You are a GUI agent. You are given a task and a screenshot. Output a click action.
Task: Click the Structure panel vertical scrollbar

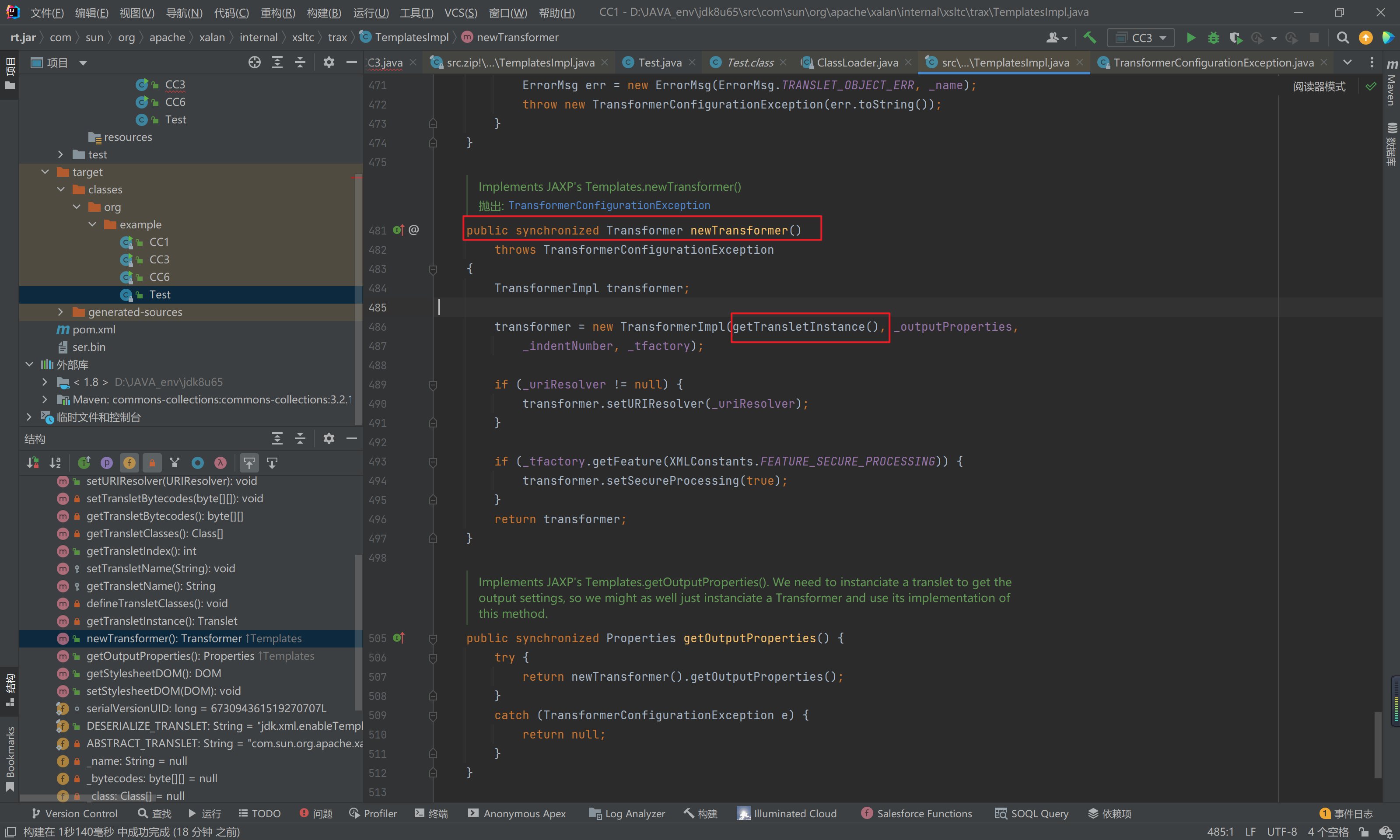tap(358, 631)
